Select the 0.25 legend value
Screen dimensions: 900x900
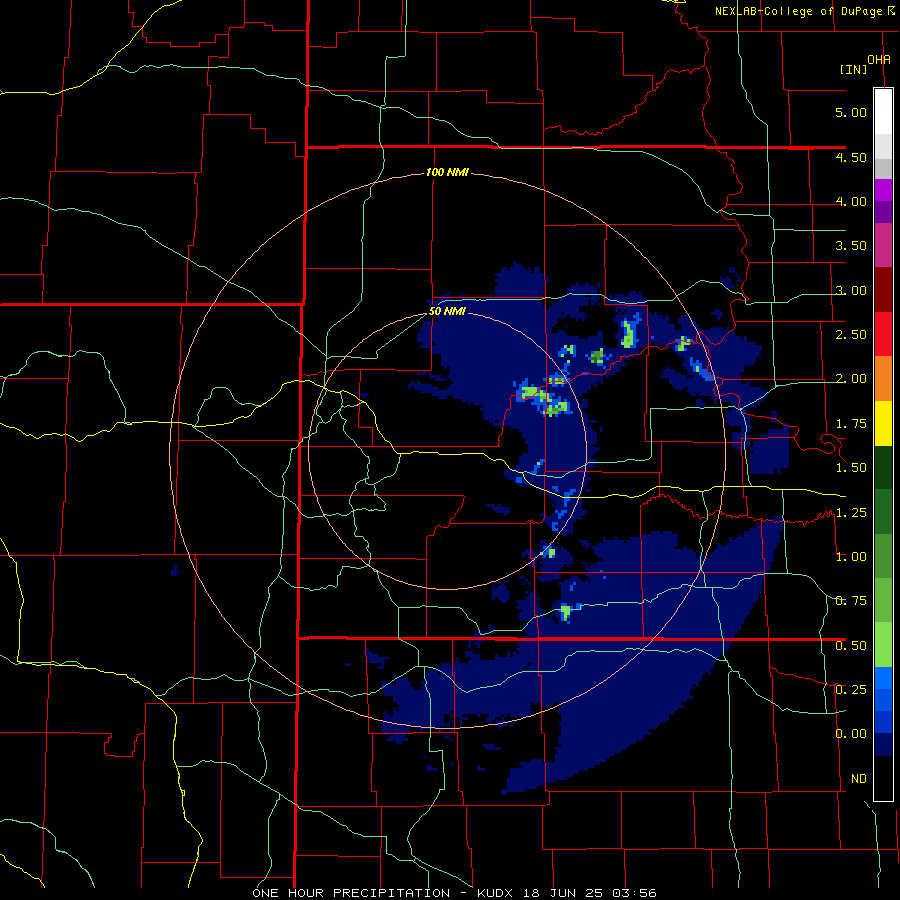point(851,690)
